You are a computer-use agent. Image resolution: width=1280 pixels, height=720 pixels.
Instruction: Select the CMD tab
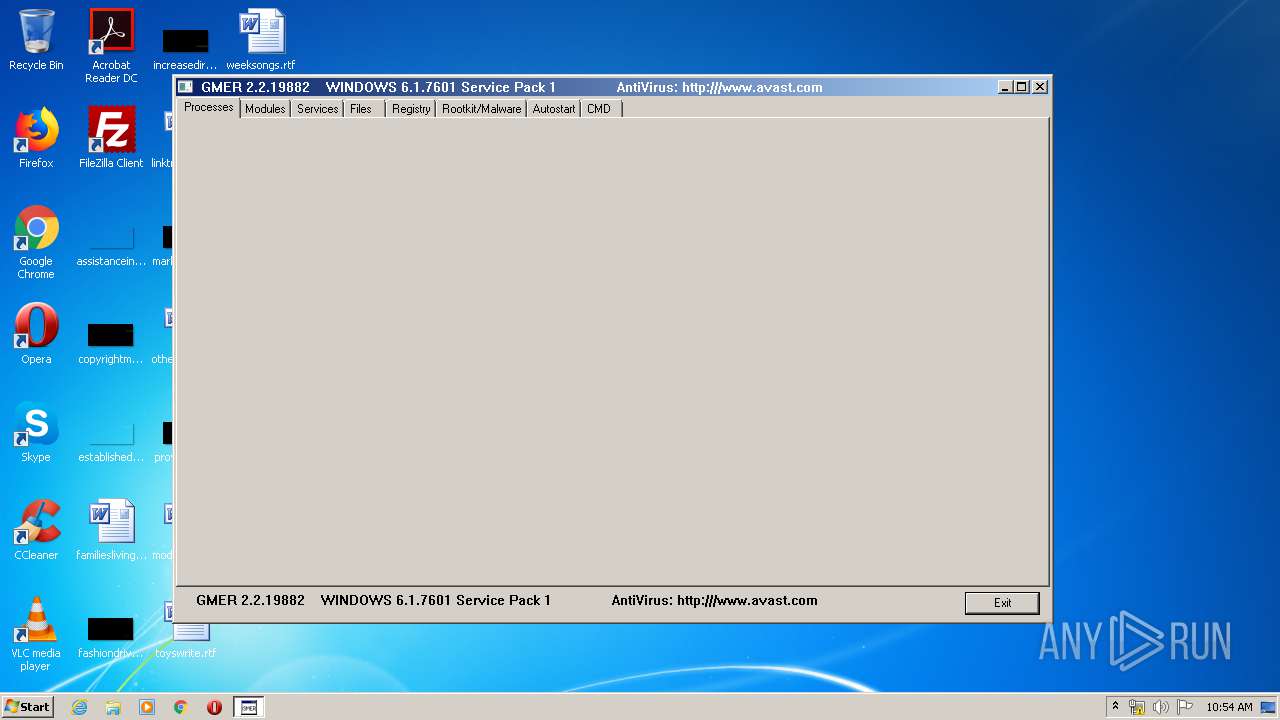click(x=599, y=109)
